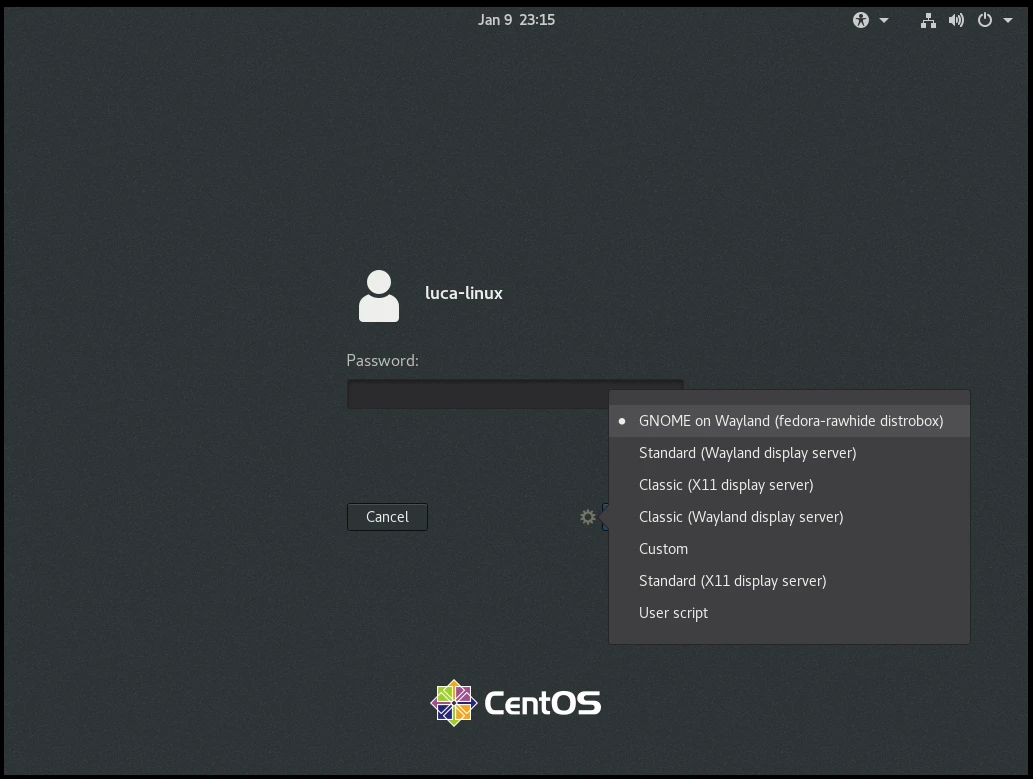Screen dimensions: 1033x779
Task: Select the User script session
Action: point(673,613)
